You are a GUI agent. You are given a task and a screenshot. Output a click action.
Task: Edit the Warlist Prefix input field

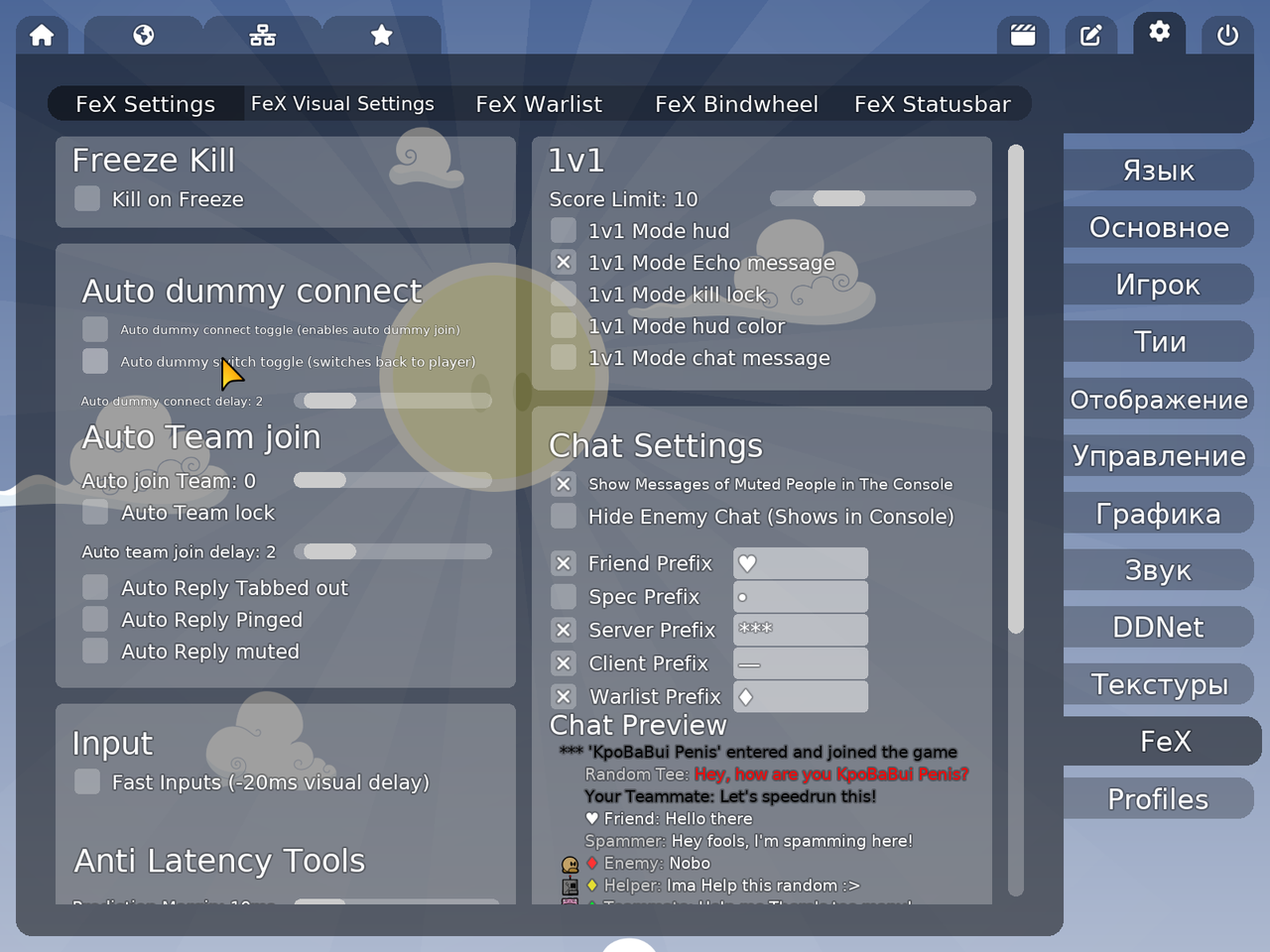click(801, 696)
